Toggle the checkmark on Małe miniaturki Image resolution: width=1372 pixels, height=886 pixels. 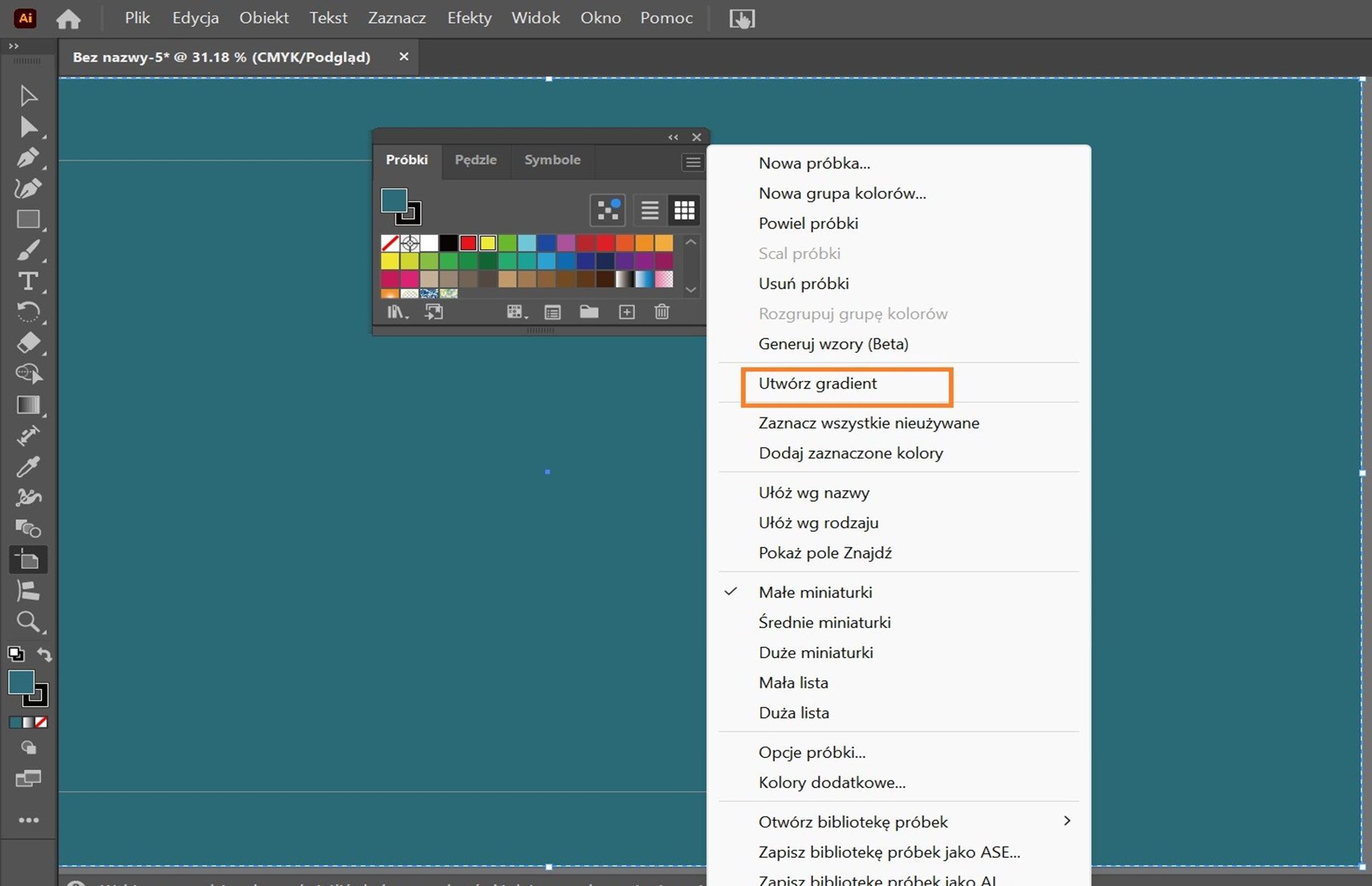click(x=815, y=592)
